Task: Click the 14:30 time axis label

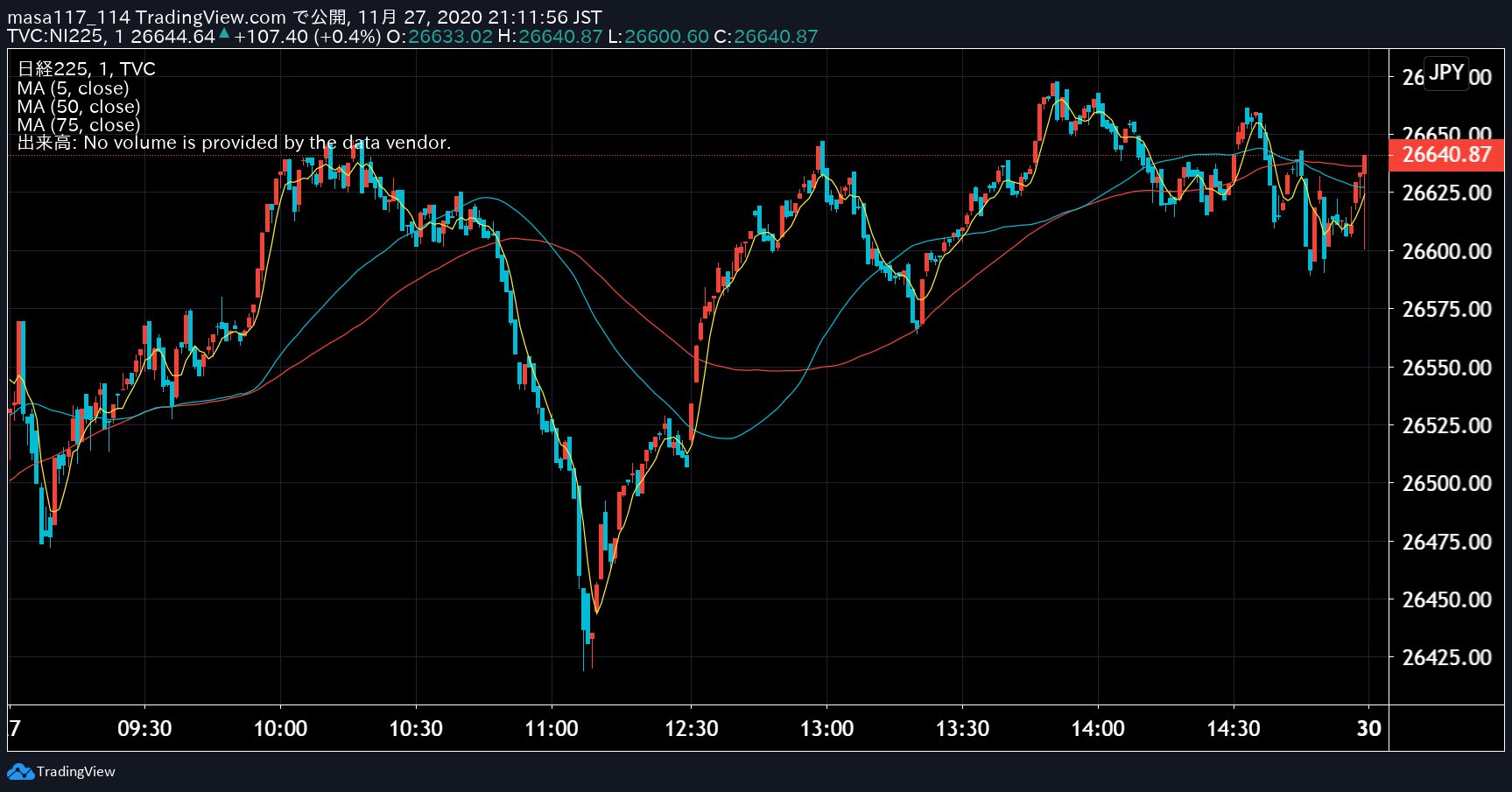Action: tap(1234, 728)
